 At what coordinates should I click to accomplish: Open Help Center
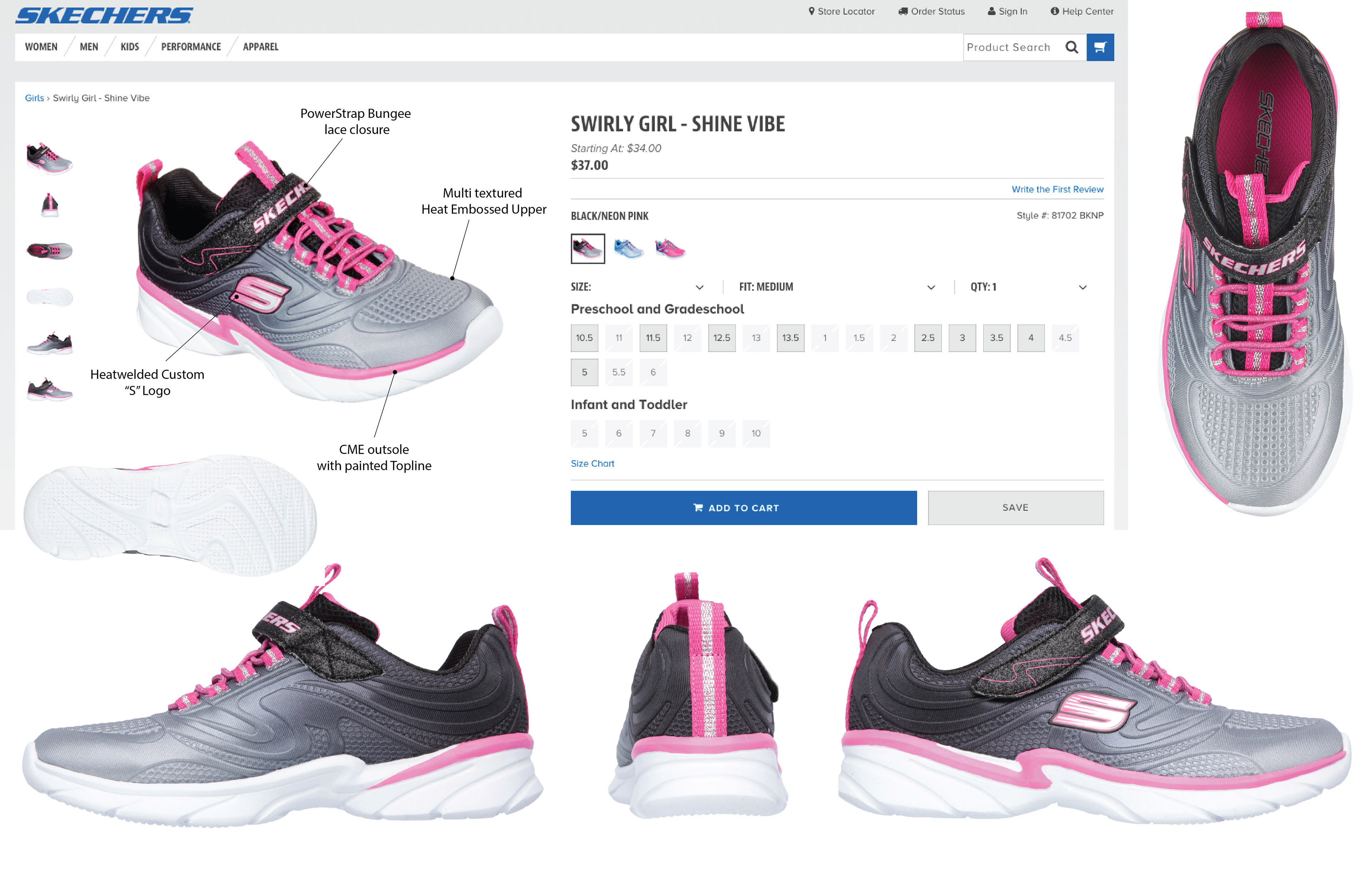point(1082,11)
